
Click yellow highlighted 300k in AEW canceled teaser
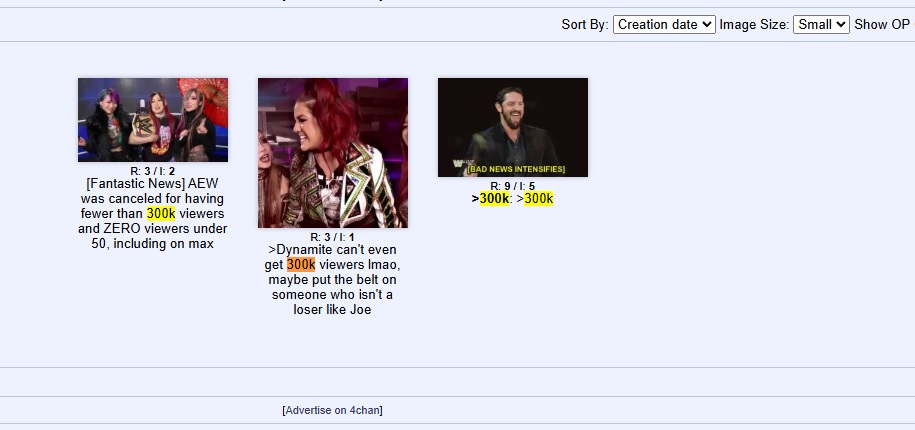pos(161,214)
